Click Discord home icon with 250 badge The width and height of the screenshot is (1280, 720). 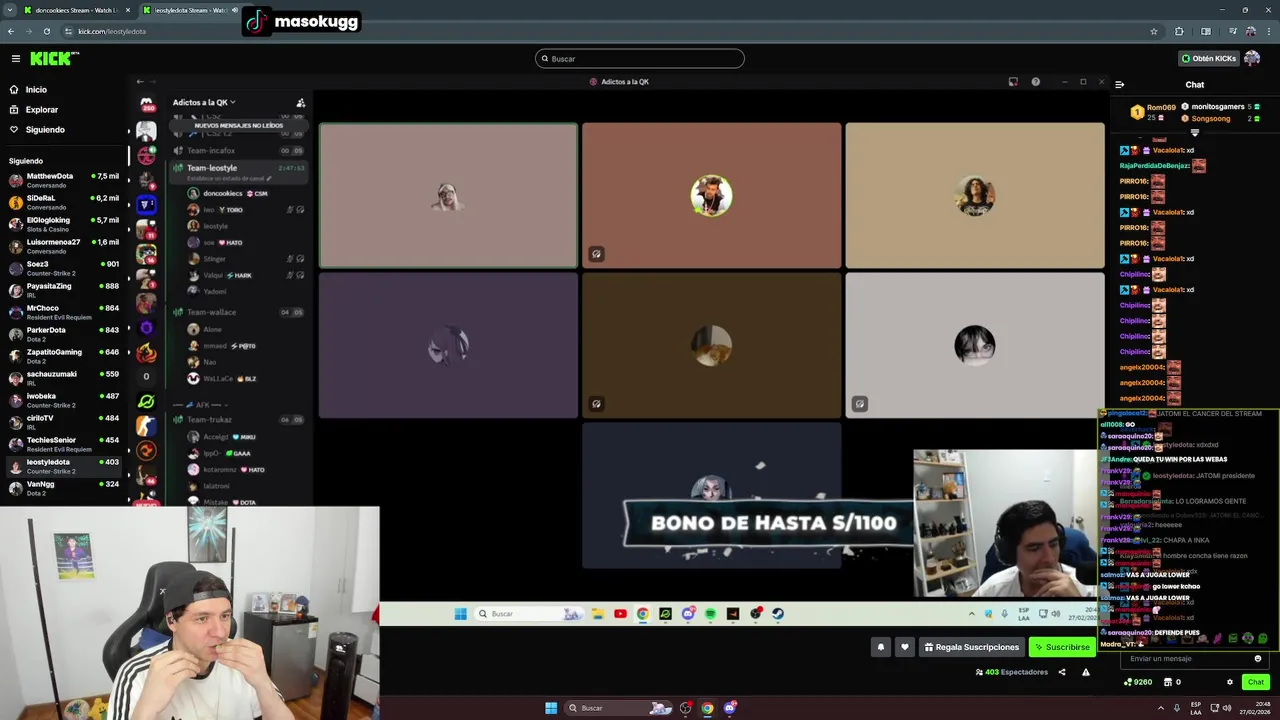(x=147, y=104)
